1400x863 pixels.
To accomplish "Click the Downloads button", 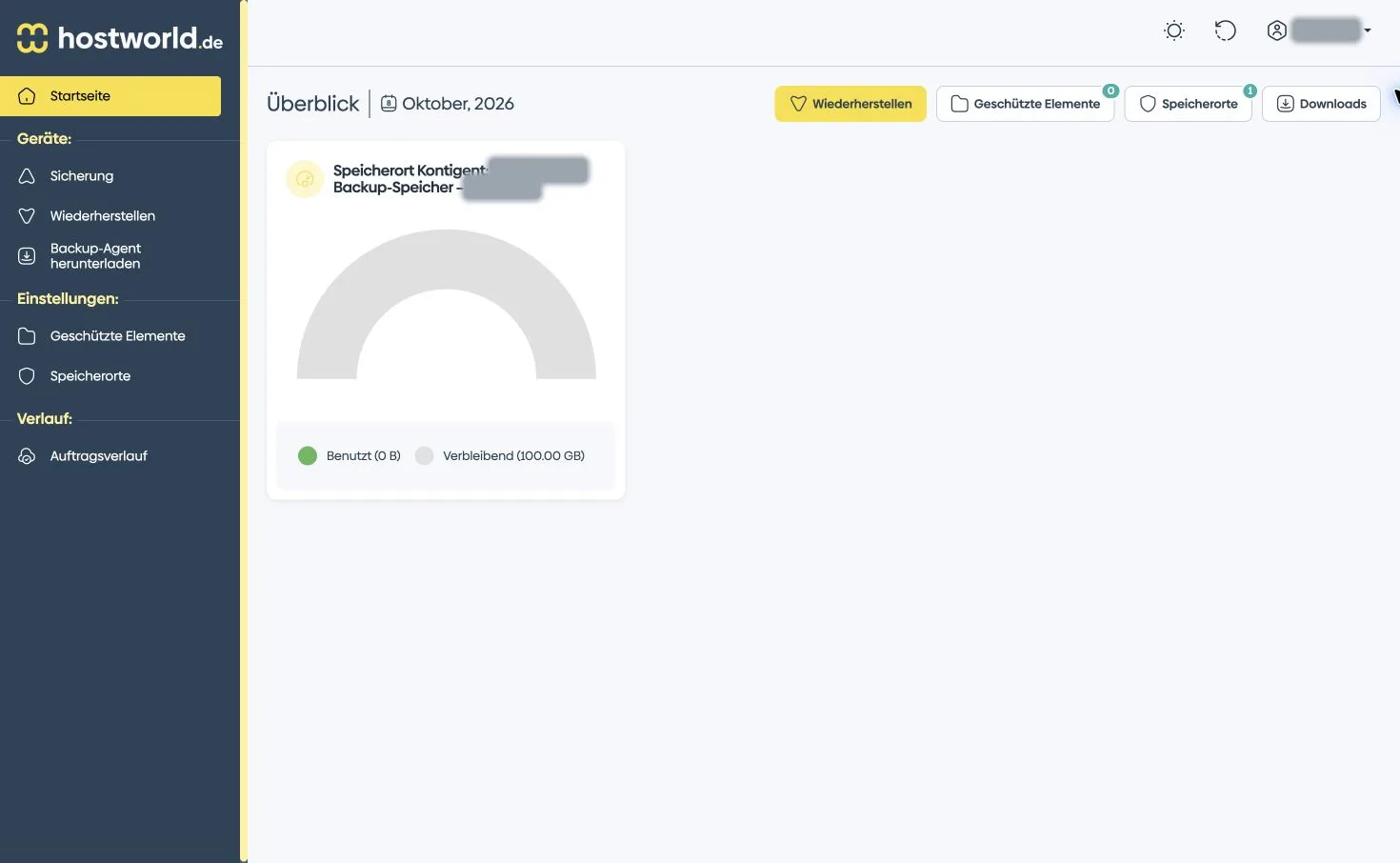I will click(x=1321, y=104).
